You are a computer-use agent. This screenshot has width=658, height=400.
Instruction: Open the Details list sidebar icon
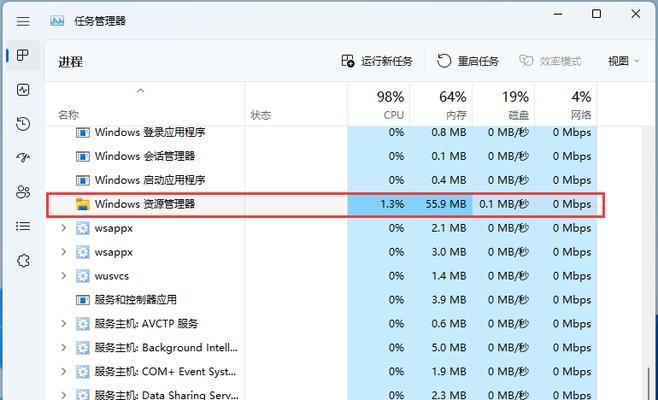pyautogui.click(x=23, y=226)
